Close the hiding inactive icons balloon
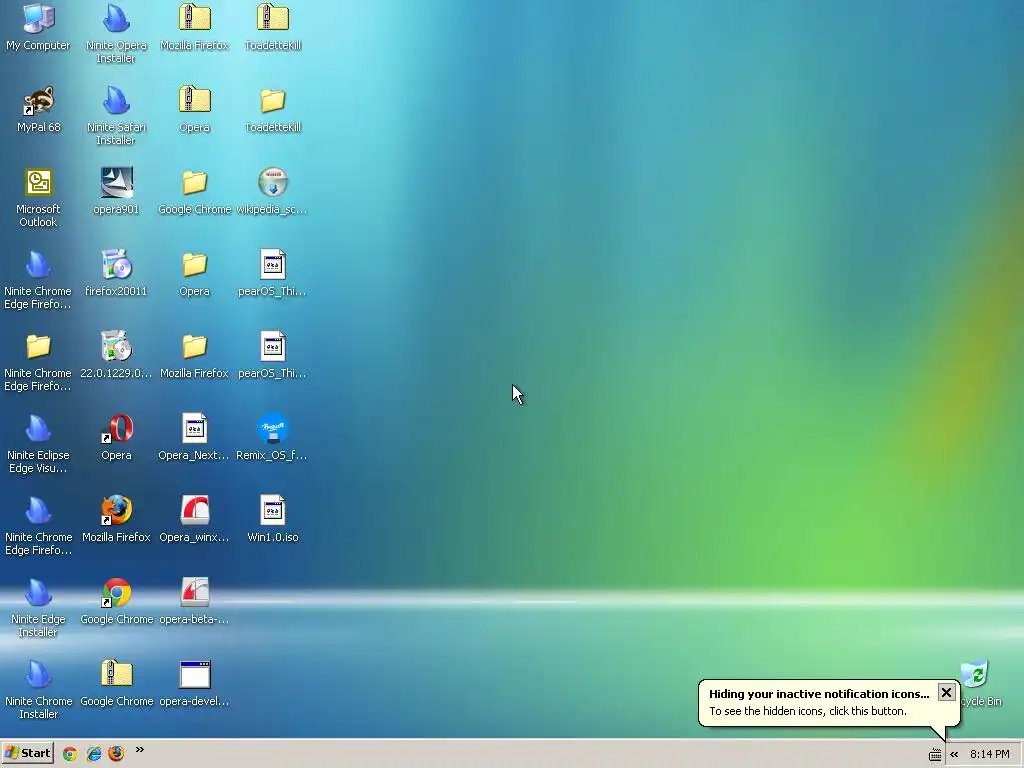This screenshot has height=768, width=1024. coord(946,693)
